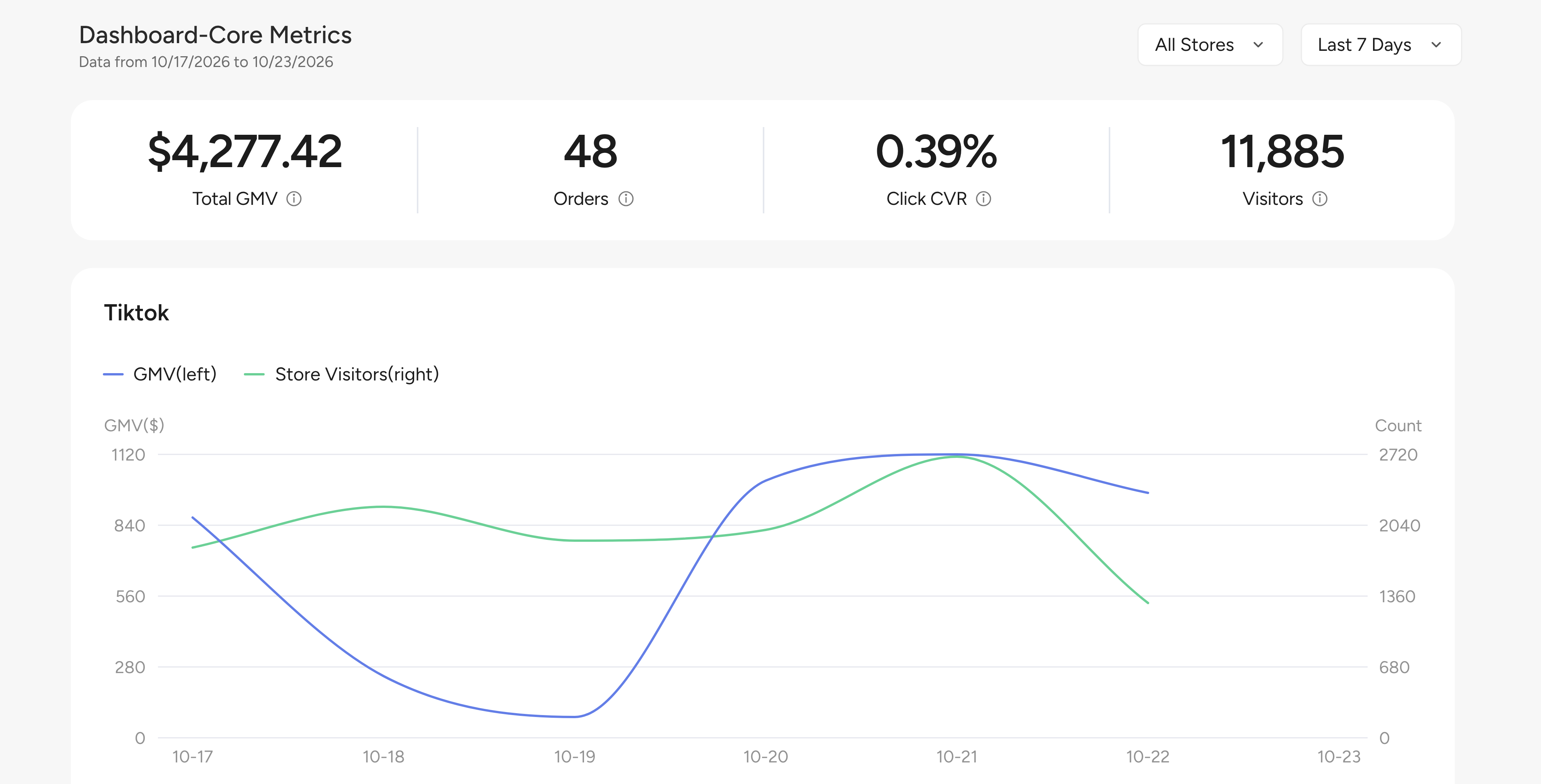
Task: Click the 0.39% Click CVR value
Action: [x=936, y=151]
